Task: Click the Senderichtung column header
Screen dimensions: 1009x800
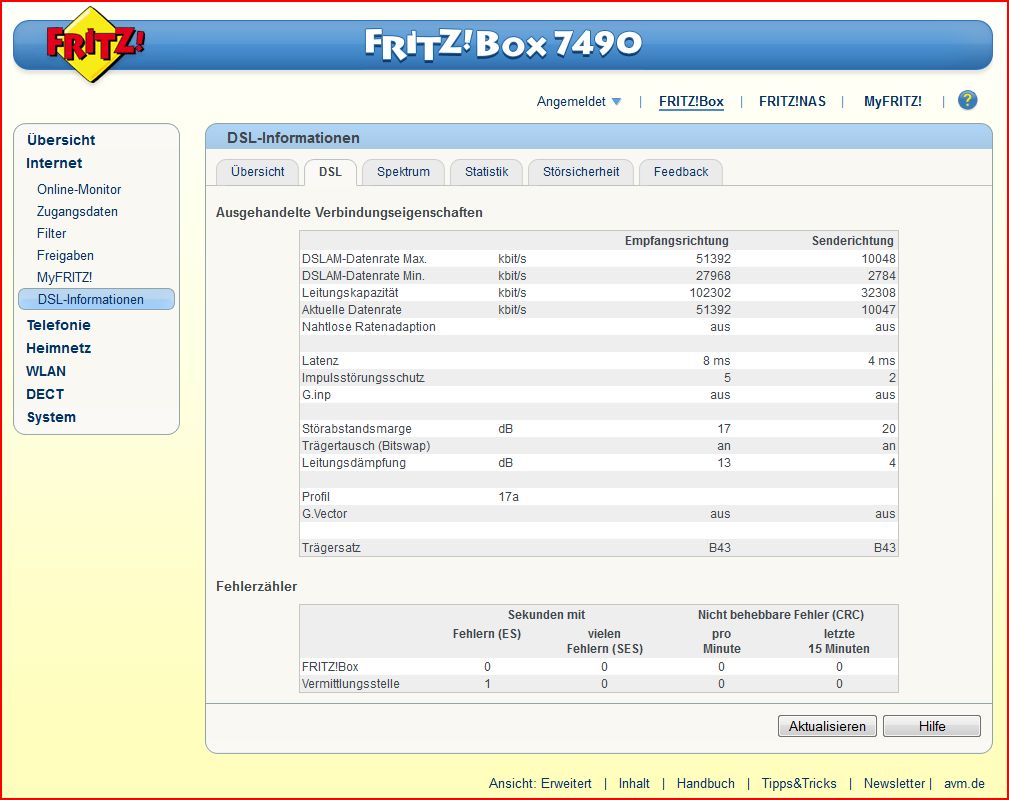Action: pos(853,241)
